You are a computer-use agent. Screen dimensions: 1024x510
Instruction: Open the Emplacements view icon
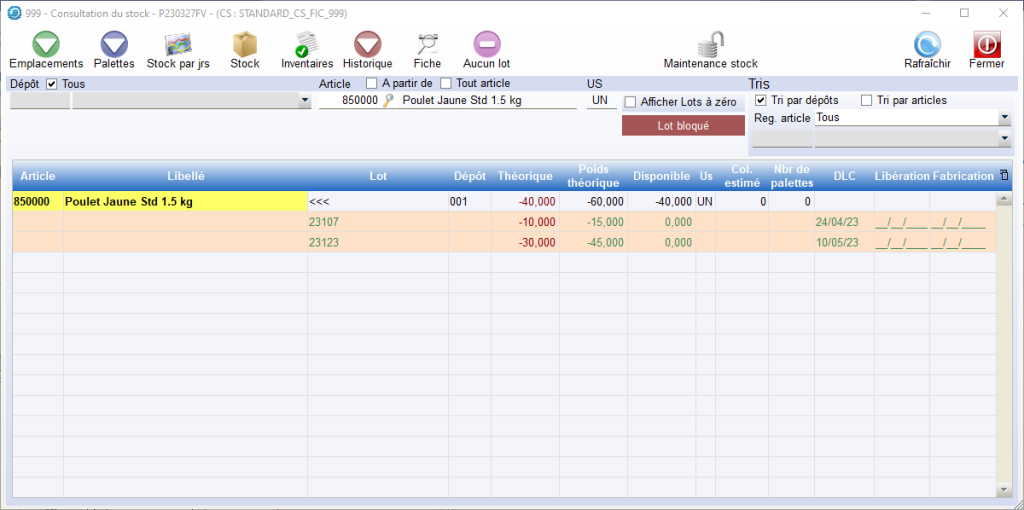46,45
